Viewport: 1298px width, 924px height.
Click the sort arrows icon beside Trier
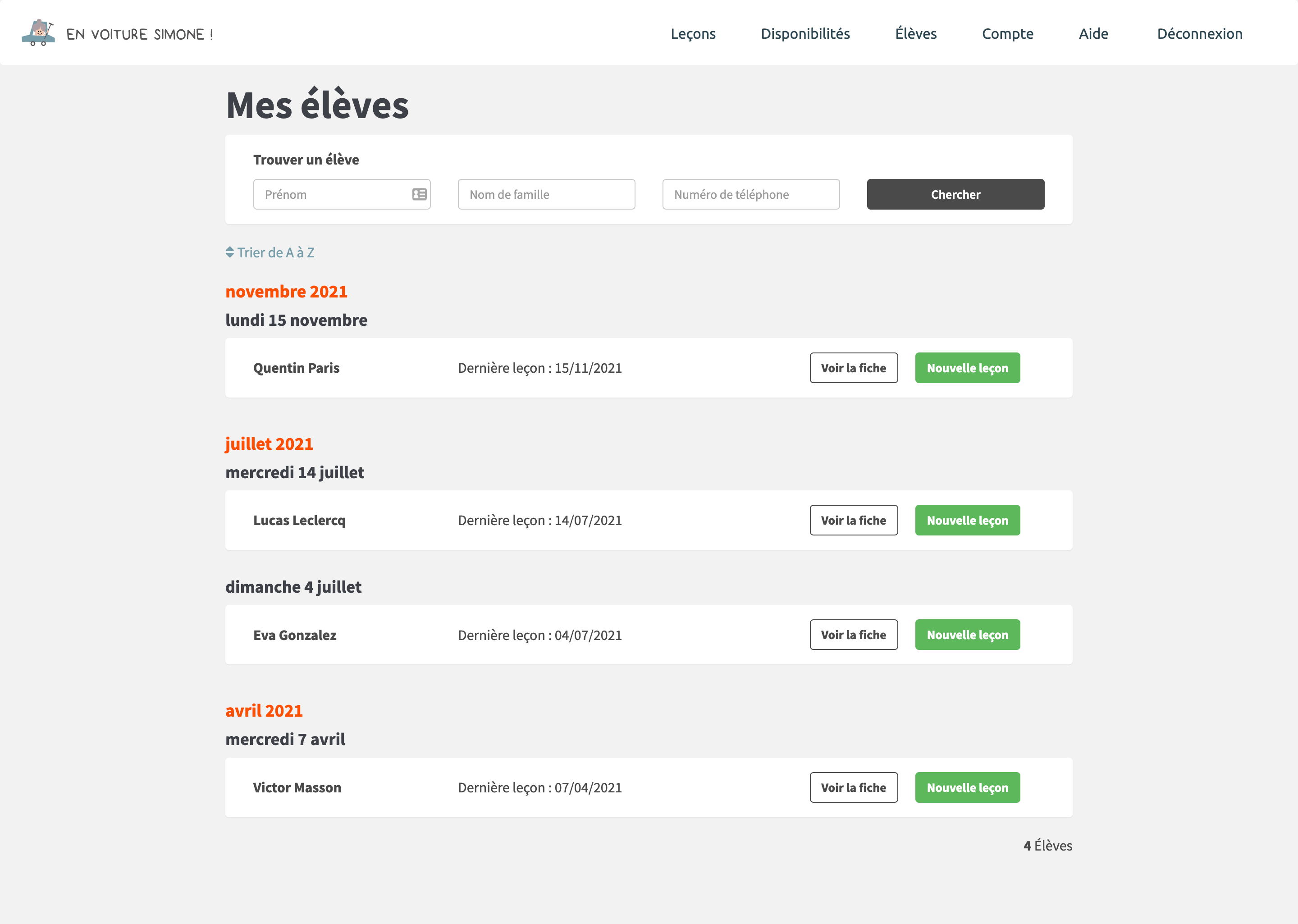(230, 252)
